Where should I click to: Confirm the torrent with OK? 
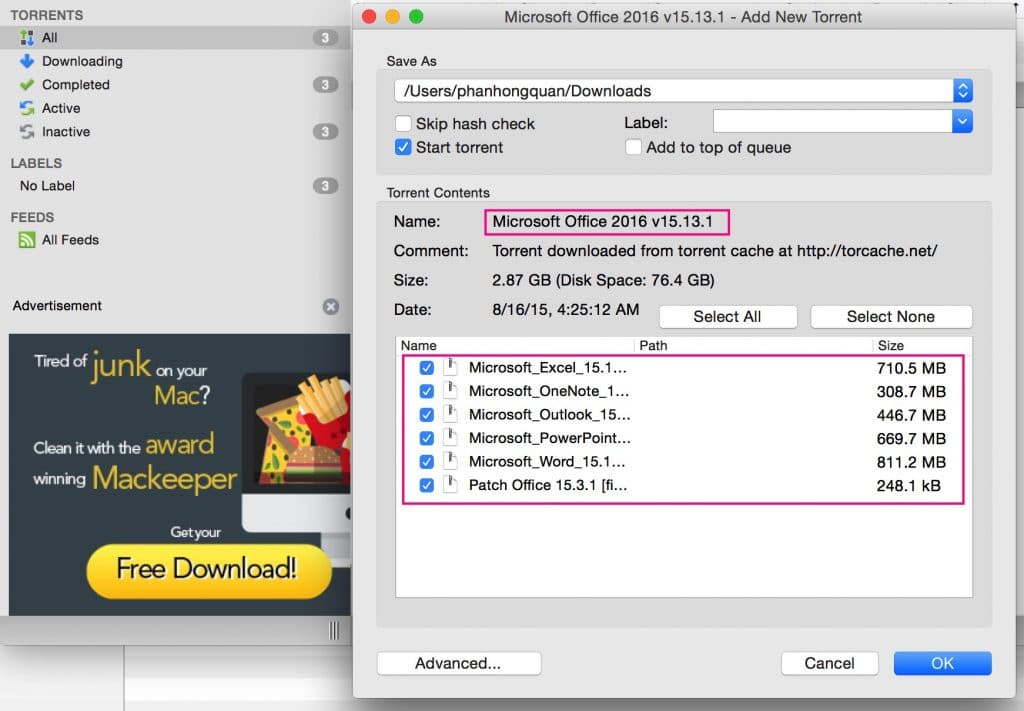[x=942, y=663]
